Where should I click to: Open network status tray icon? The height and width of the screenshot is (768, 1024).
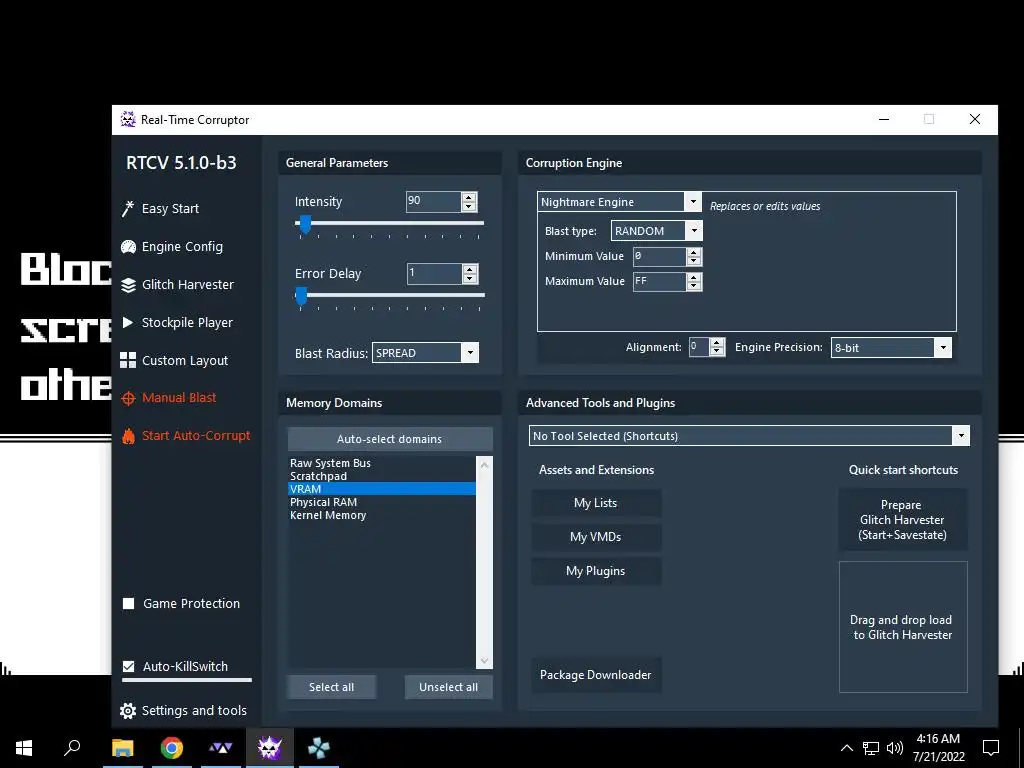pos(871,748)
